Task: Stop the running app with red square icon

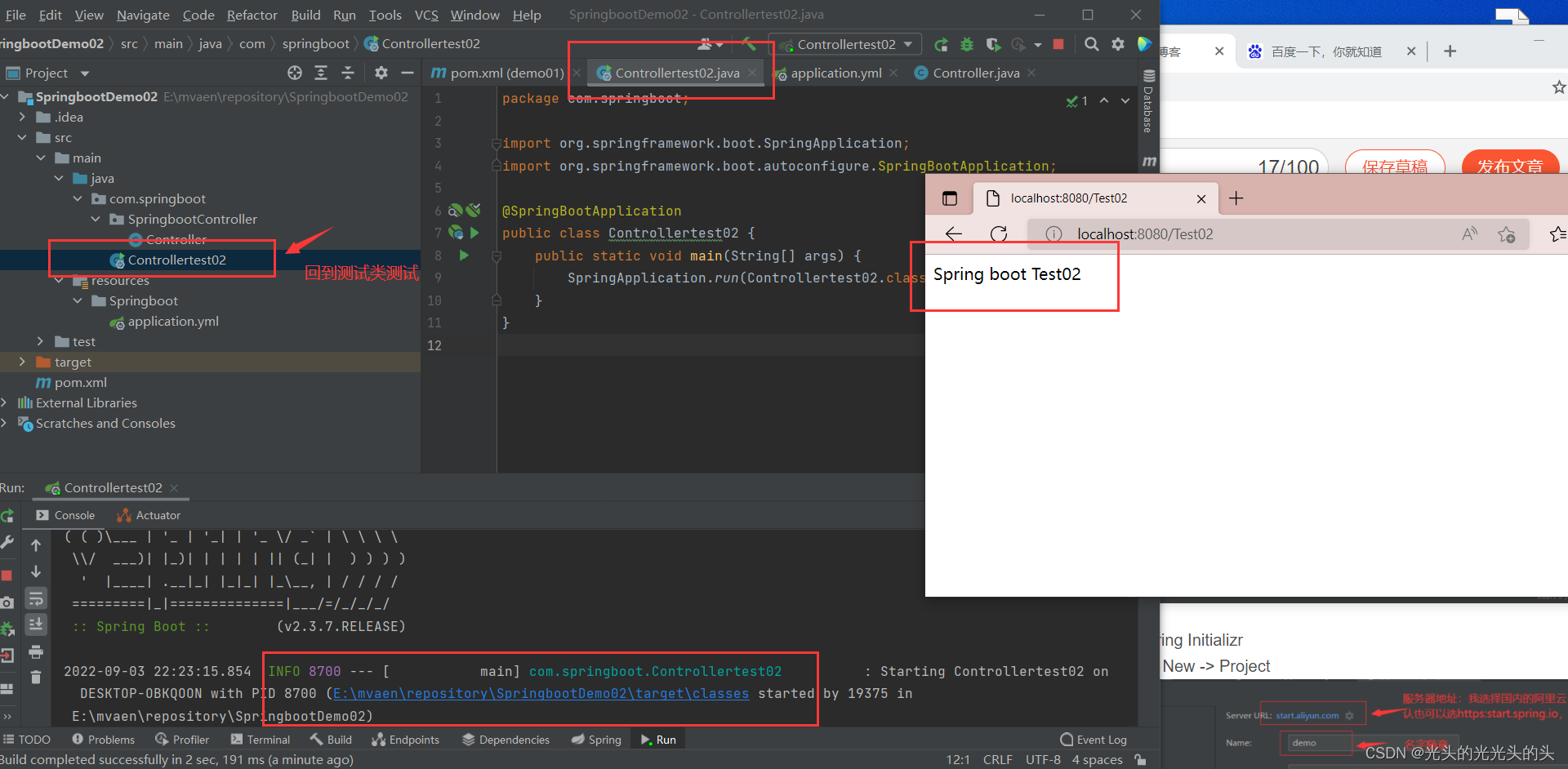Action: click(1058, 44)
